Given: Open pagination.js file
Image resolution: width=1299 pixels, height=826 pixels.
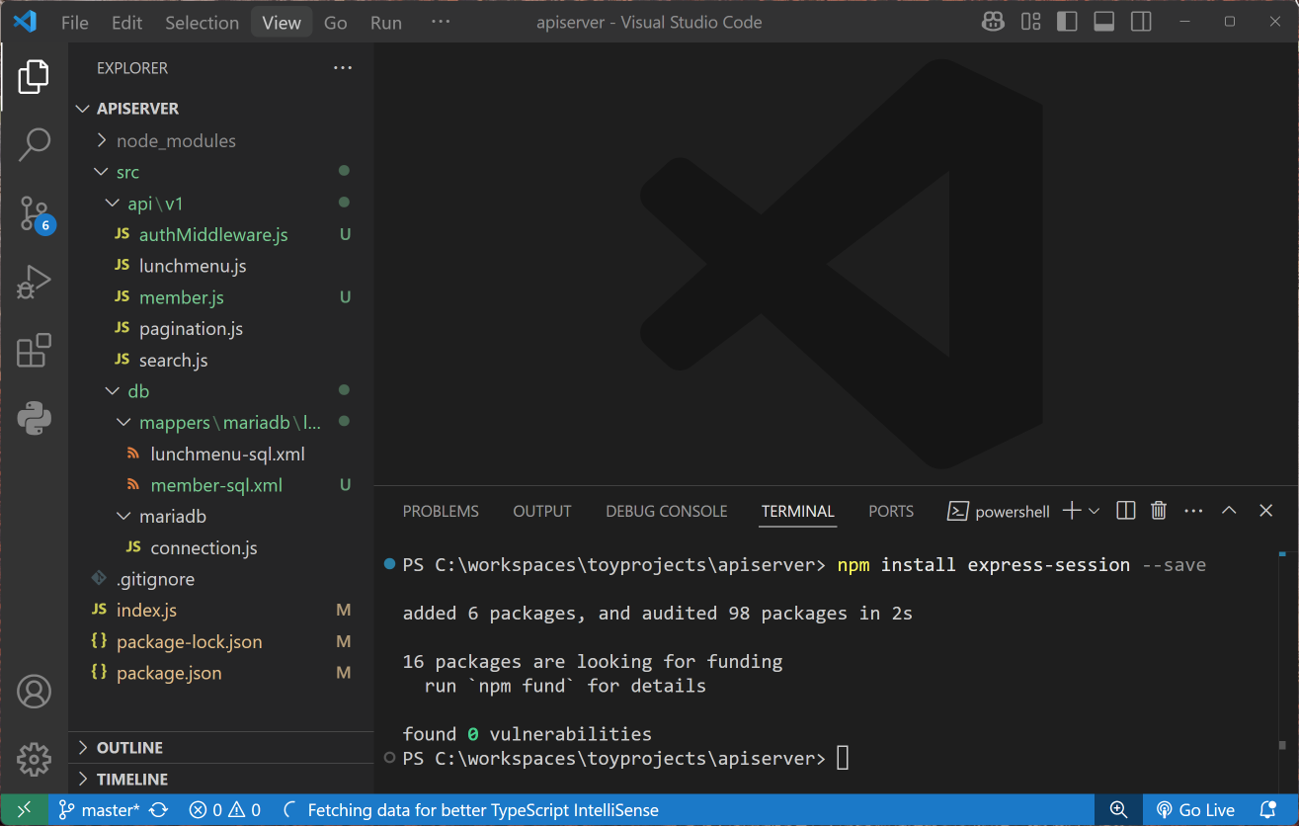Looking at the screenshot, I should [221, 328].
